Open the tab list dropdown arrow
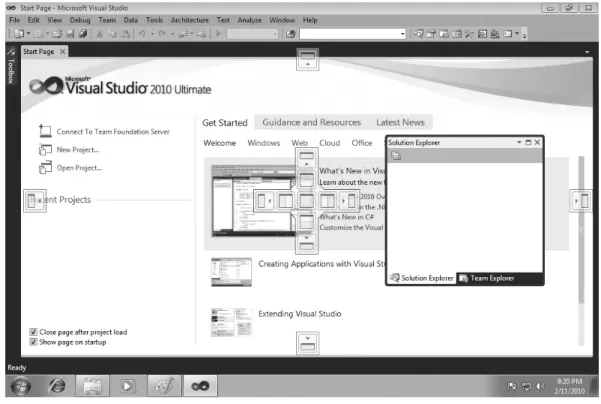Viewport: 601px width, 404px height. coord(587,52)
